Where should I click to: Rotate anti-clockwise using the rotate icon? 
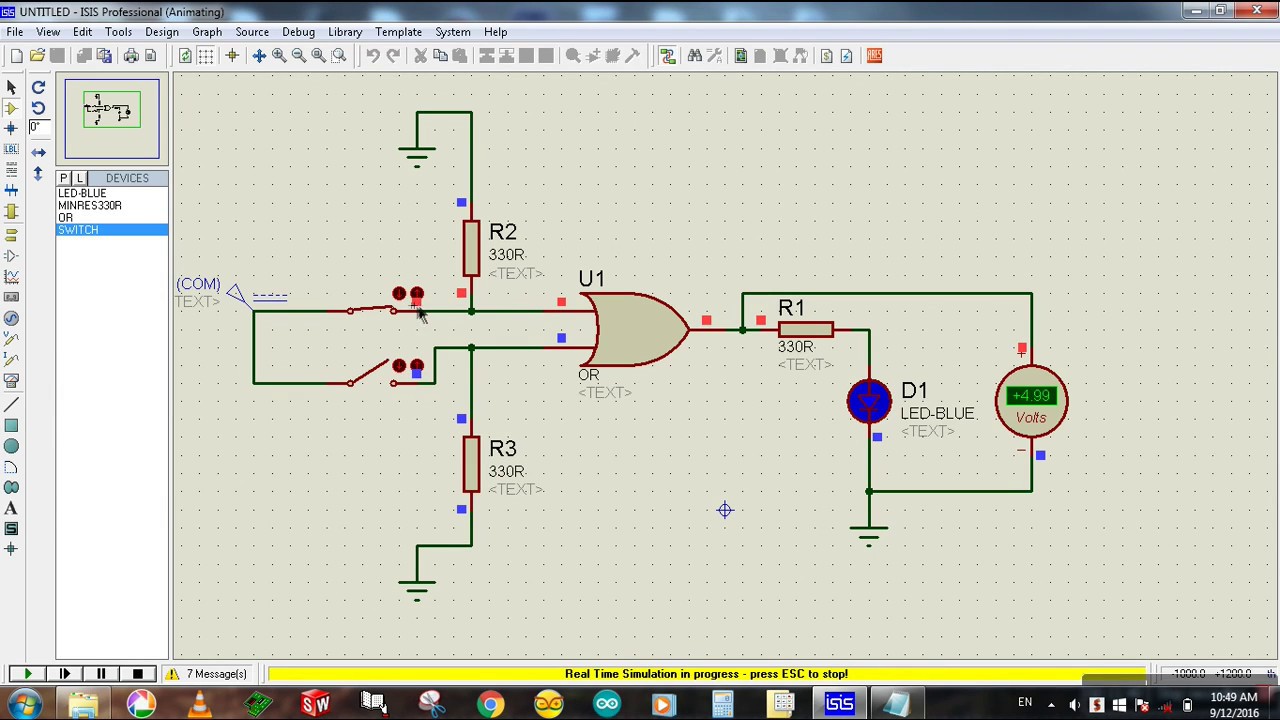[x=38, y=107]
